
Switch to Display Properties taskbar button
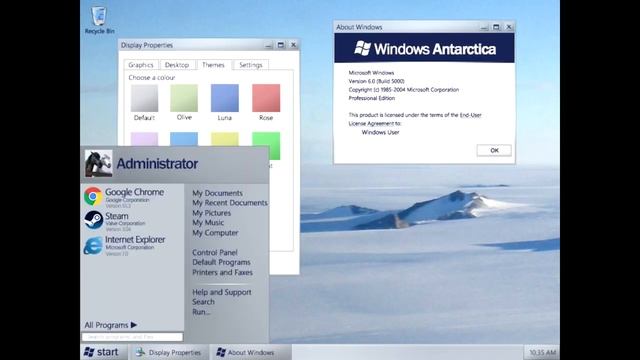coord(169,352)
